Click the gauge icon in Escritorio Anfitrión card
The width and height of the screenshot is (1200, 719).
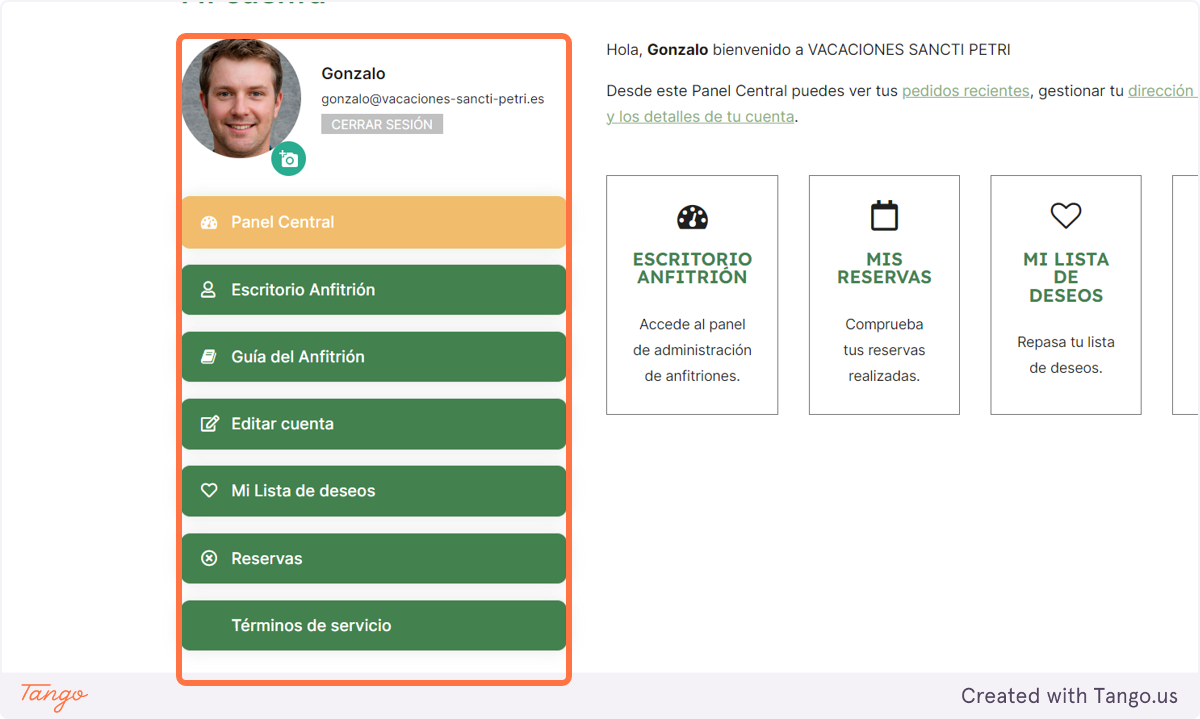692,217
